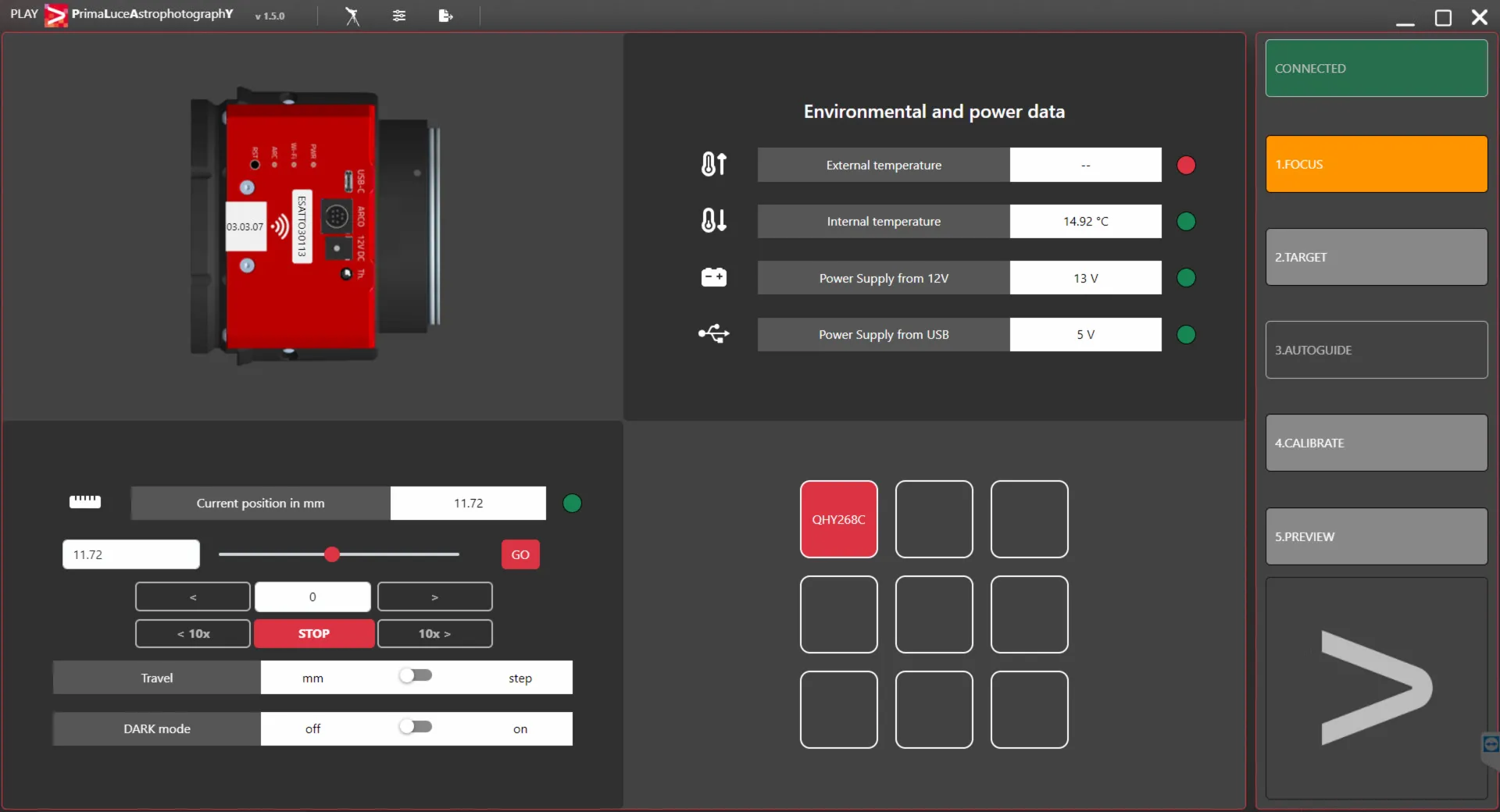The height and width of the screenshot is (812, 1500).
Task: Click the < 10x fast inward button
Action: point(193,633)
